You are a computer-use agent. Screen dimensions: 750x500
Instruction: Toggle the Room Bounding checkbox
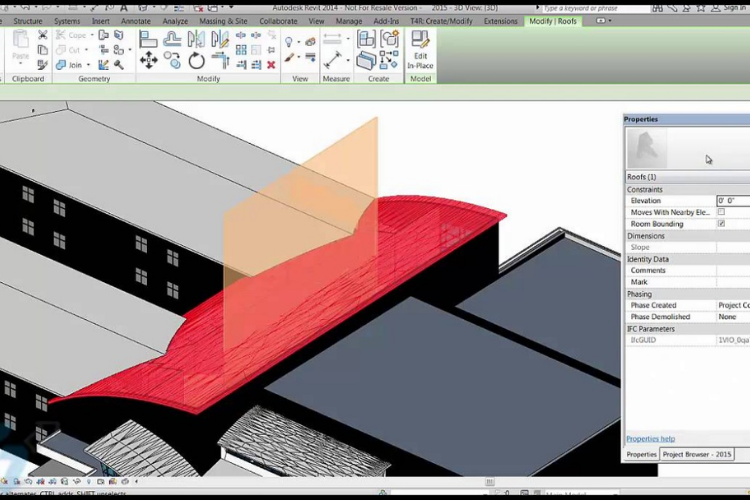(x=721, y=223)
